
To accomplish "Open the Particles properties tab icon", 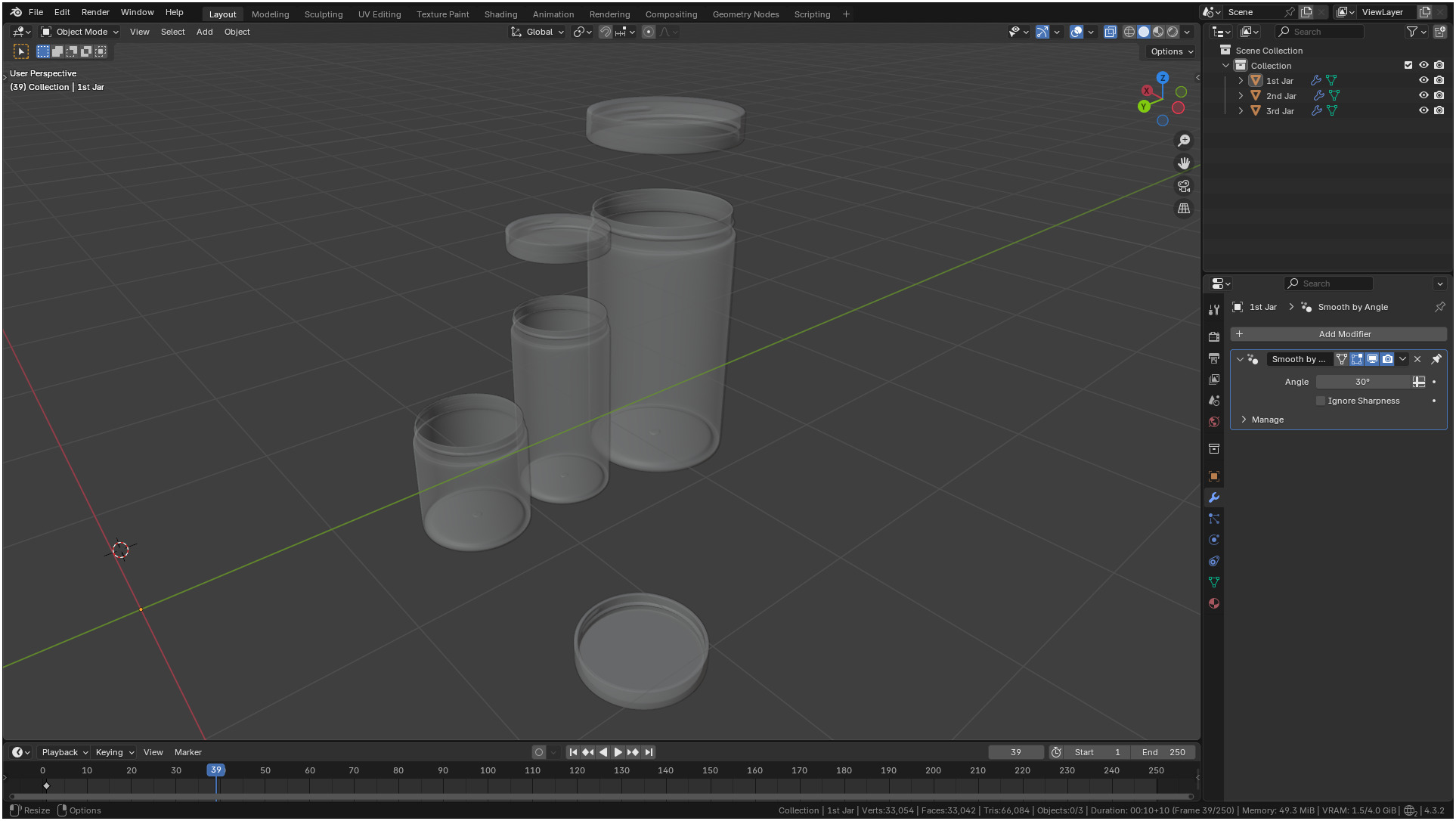I will pyautogui.click(x=1214, y=519).
